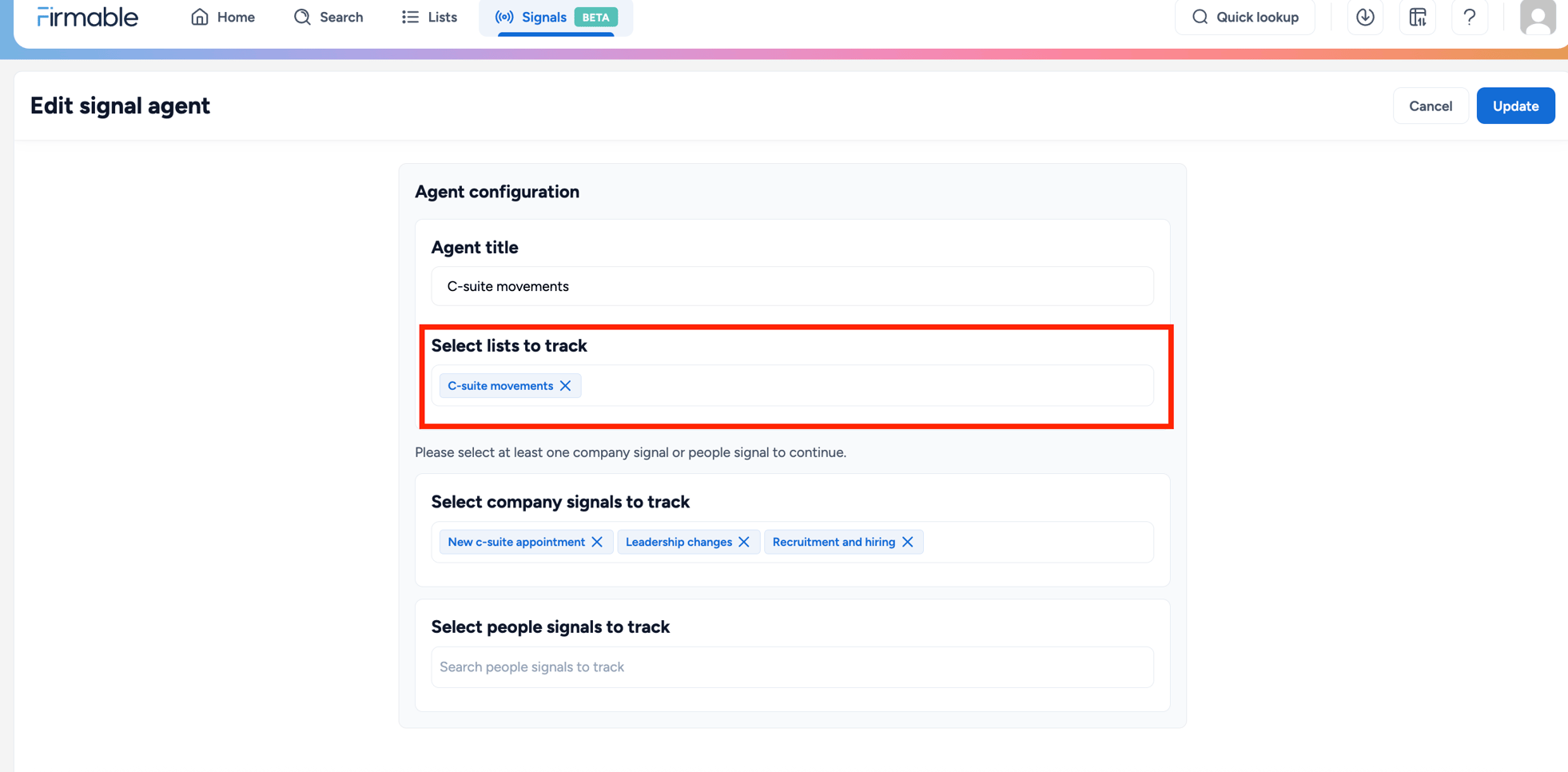Remove the New c-suite appointment signal
Image resolution: width=1568 pixels, height=772 pixels.
pos(597,542)
